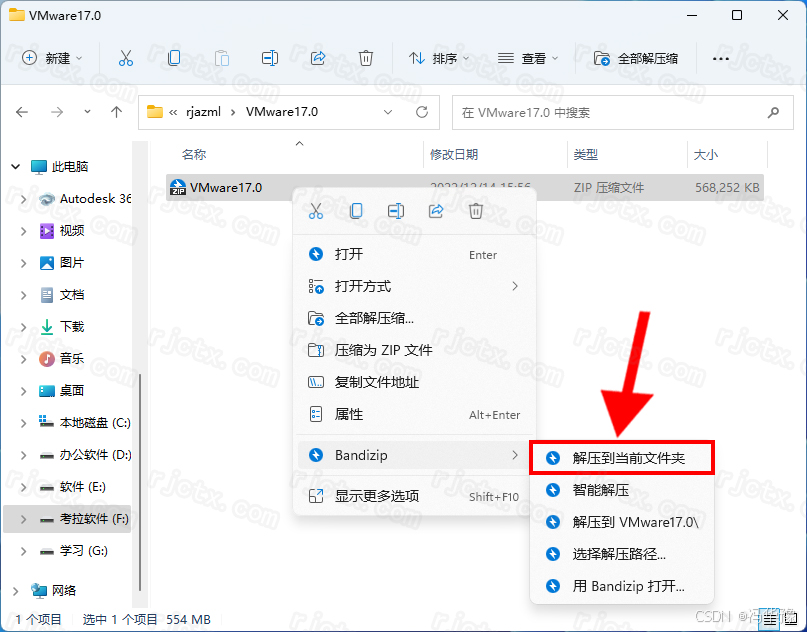Go up one folder level
The height and width of the screenshot is (632, 807).
click(116, 112)
